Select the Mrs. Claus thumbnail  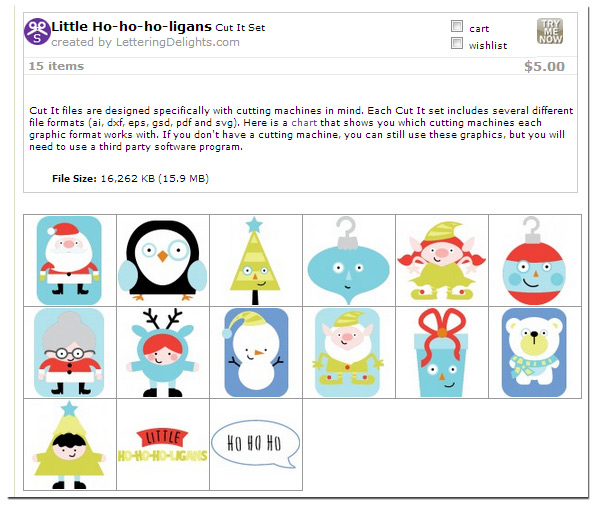pyautogui.click(x=70, y=353)
